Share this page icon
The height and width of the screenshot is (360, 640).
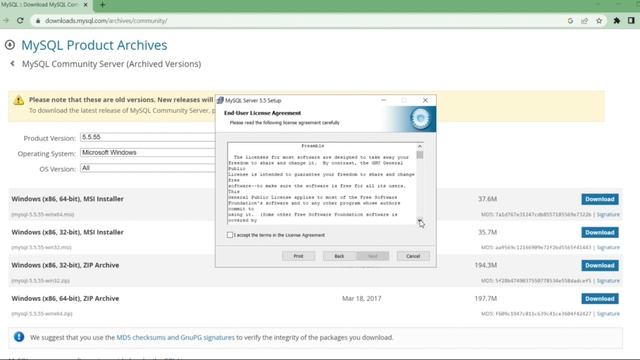pyautogui.click(x=584, y=20)
